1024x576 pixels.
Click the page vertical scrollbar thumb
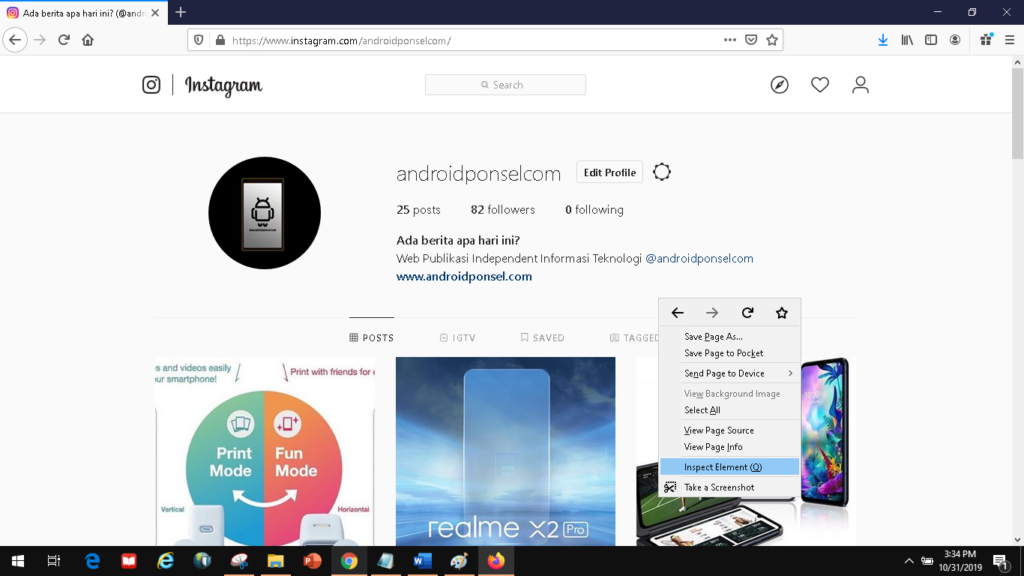pyautogui.click(x=1017, y=113)
